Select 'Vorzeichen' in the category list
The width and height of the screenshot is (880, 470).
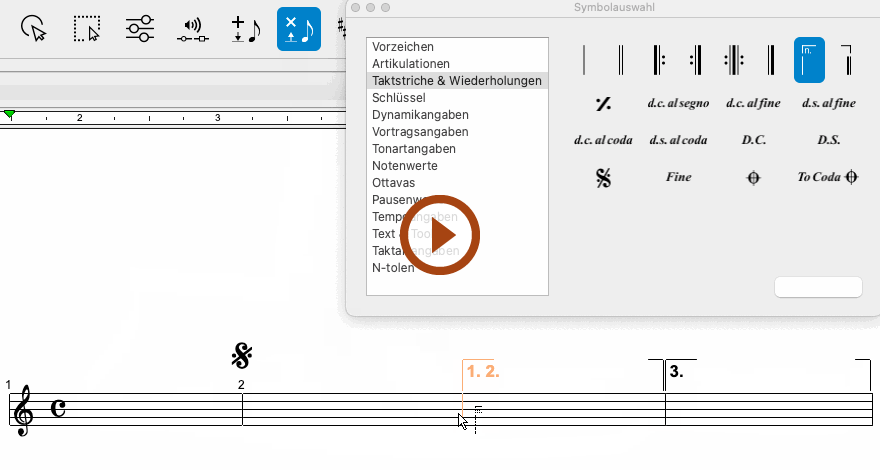402,47
